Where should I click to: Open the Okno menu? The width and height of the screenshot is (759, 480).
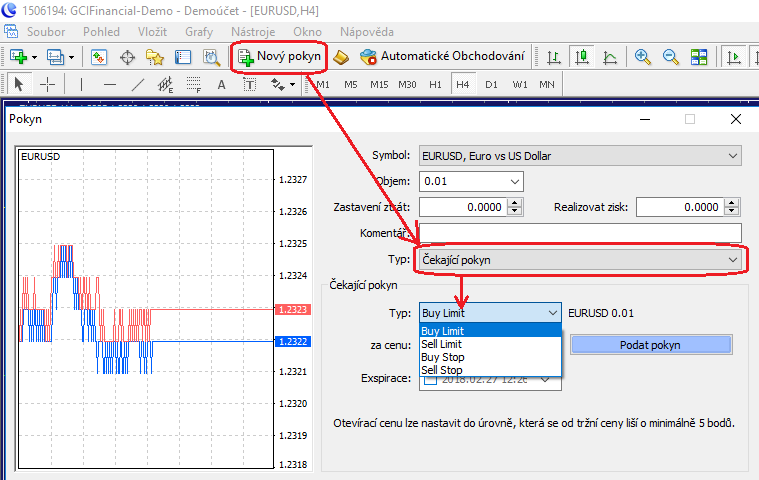(307, 32)
